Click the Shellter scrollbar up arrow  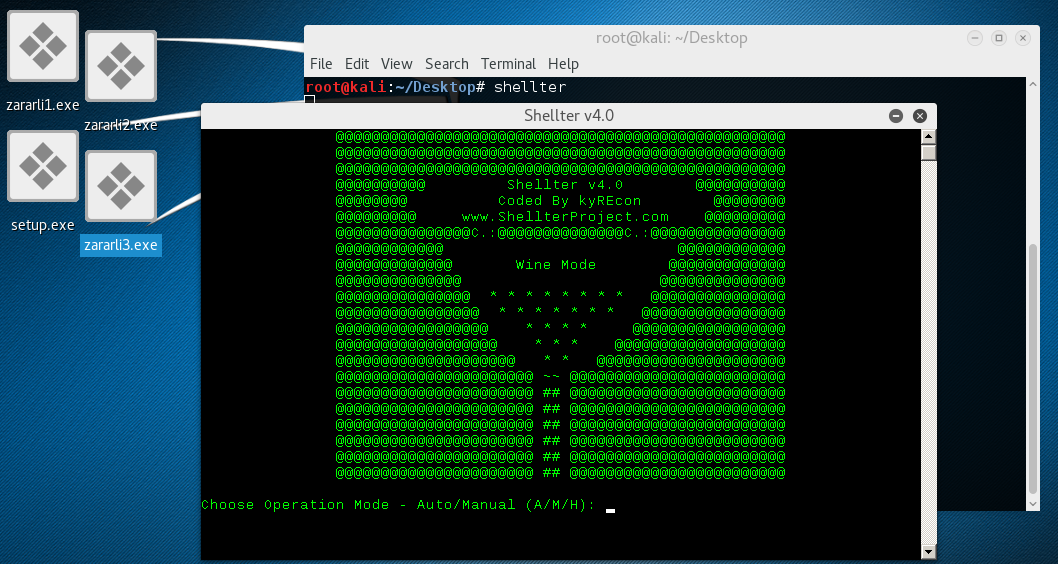point(928,137)
